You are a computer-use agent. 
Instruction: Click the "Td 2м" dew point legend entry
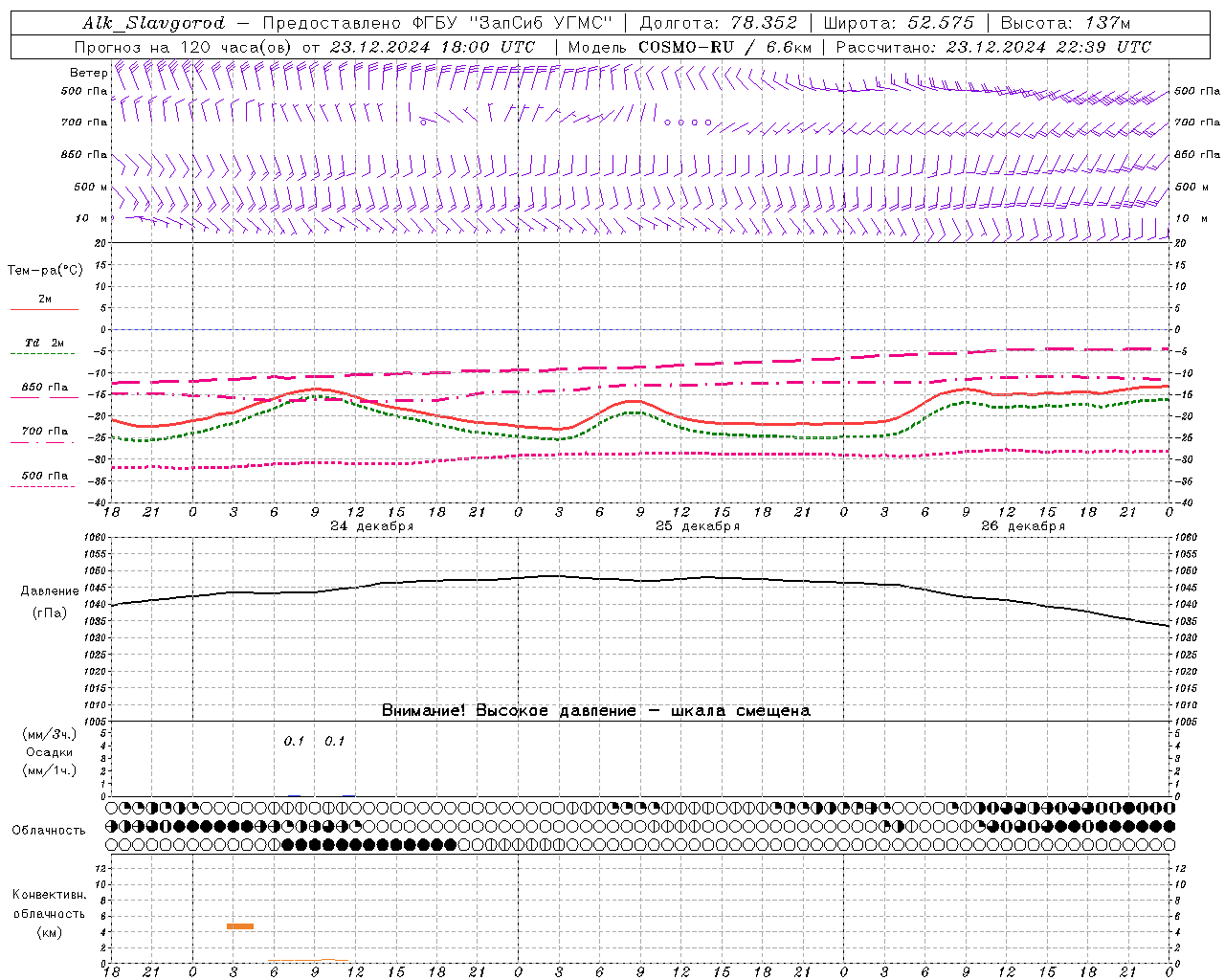pyautogui.click(x=44, y=343)
